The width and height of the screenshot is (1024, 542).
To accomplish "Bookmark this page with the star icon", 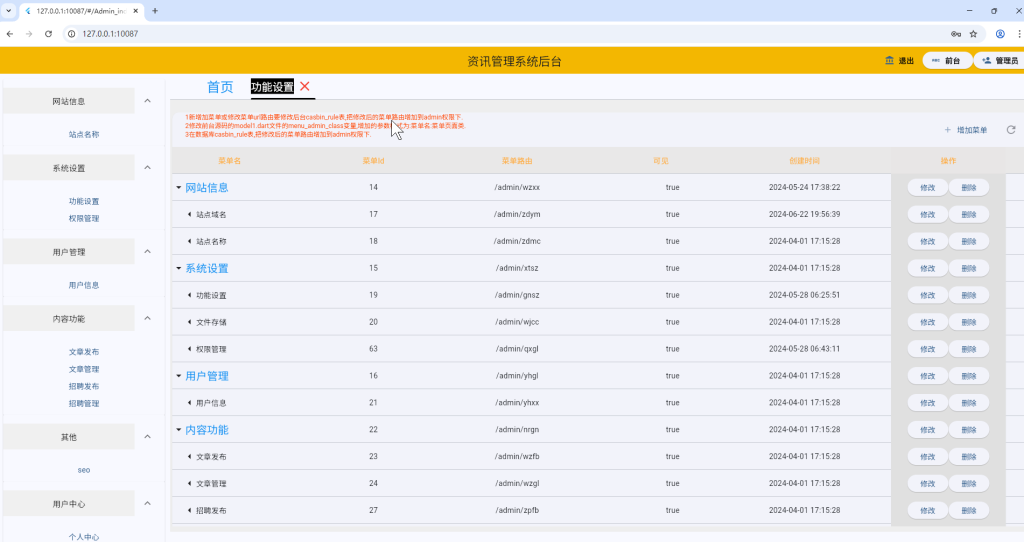I will 973,33.
